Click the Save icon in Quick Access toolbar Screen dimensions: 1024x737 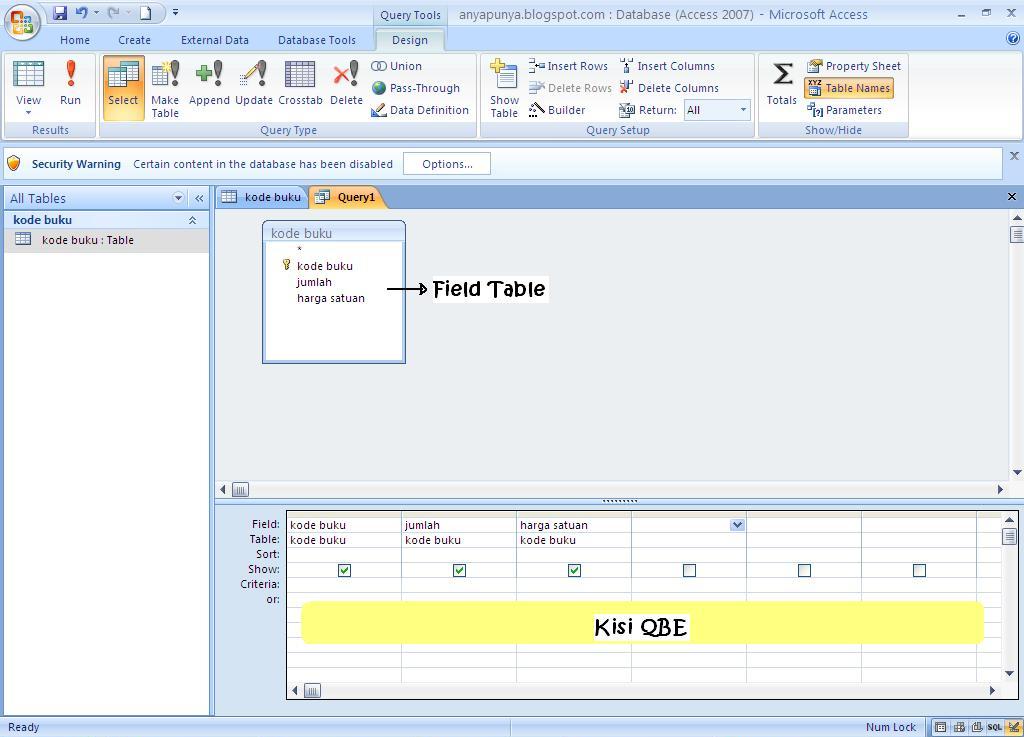pos(60,13)
